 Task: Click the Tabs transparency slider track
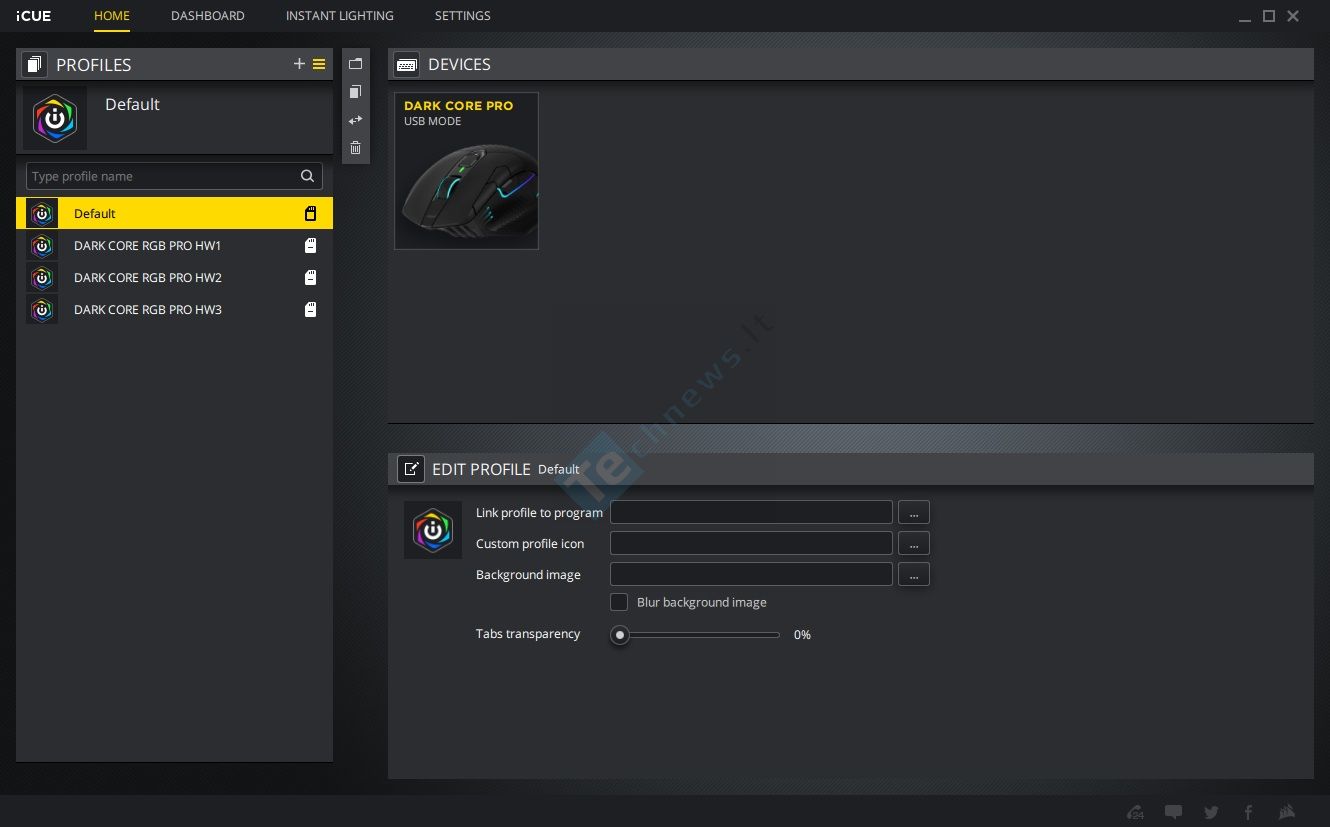pyautogui.click(x=696, y=634)
